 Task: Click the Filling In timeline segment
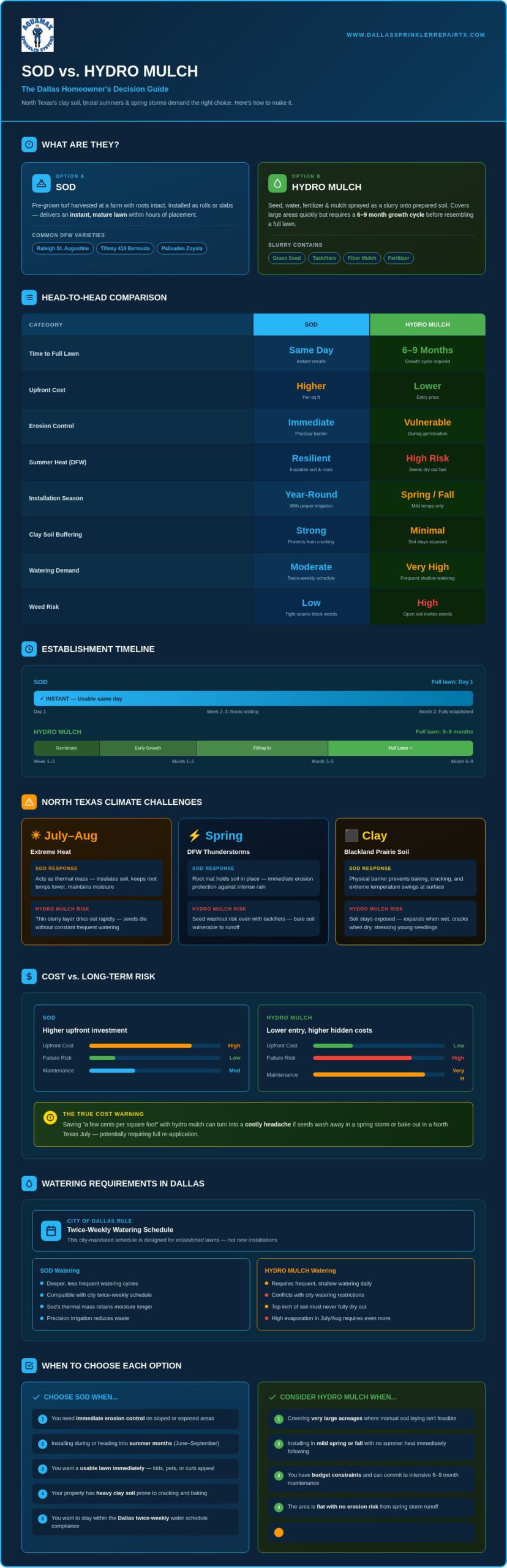click(x=262, y=748)
